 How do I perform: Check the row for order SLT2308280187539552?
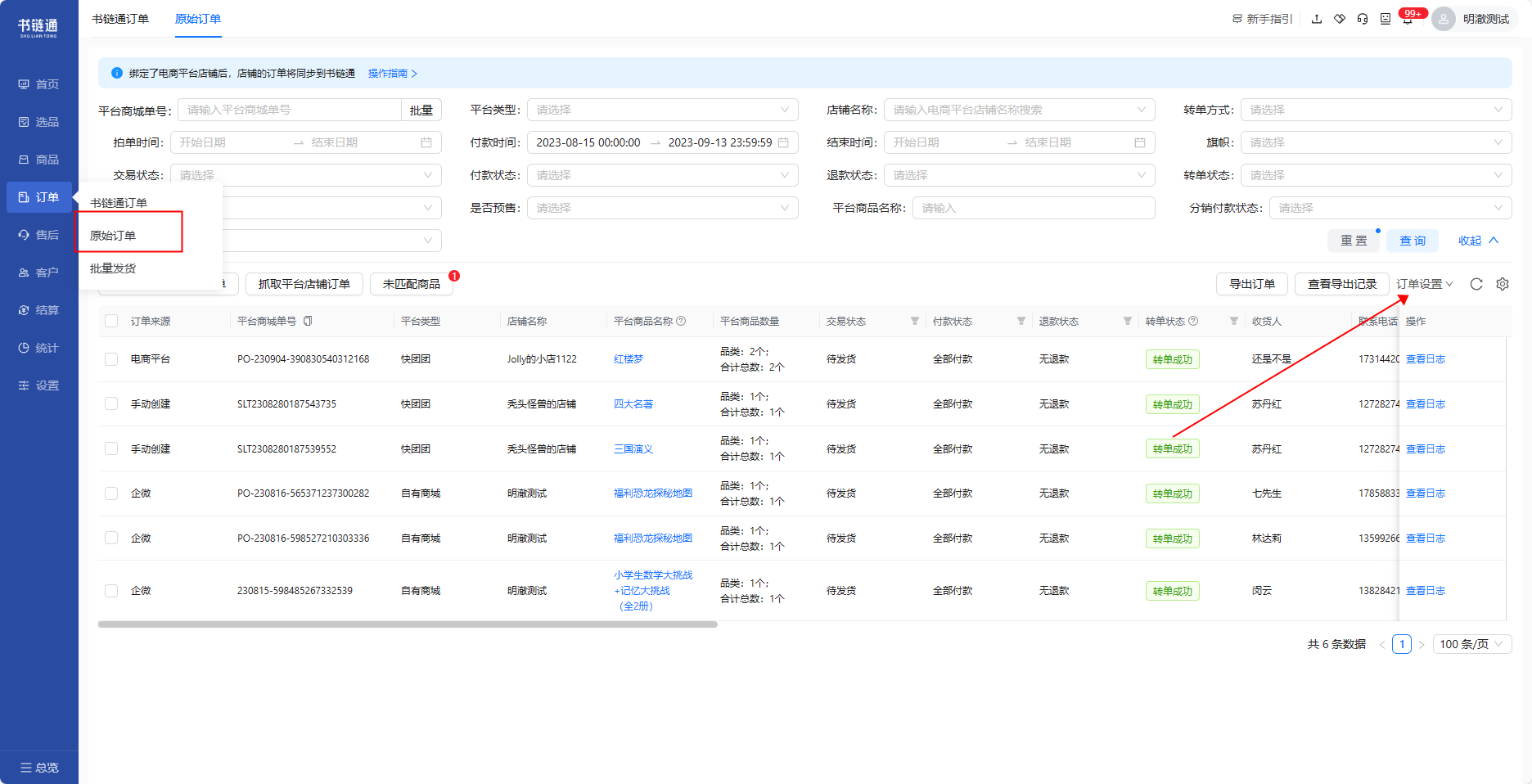[111, 448]
